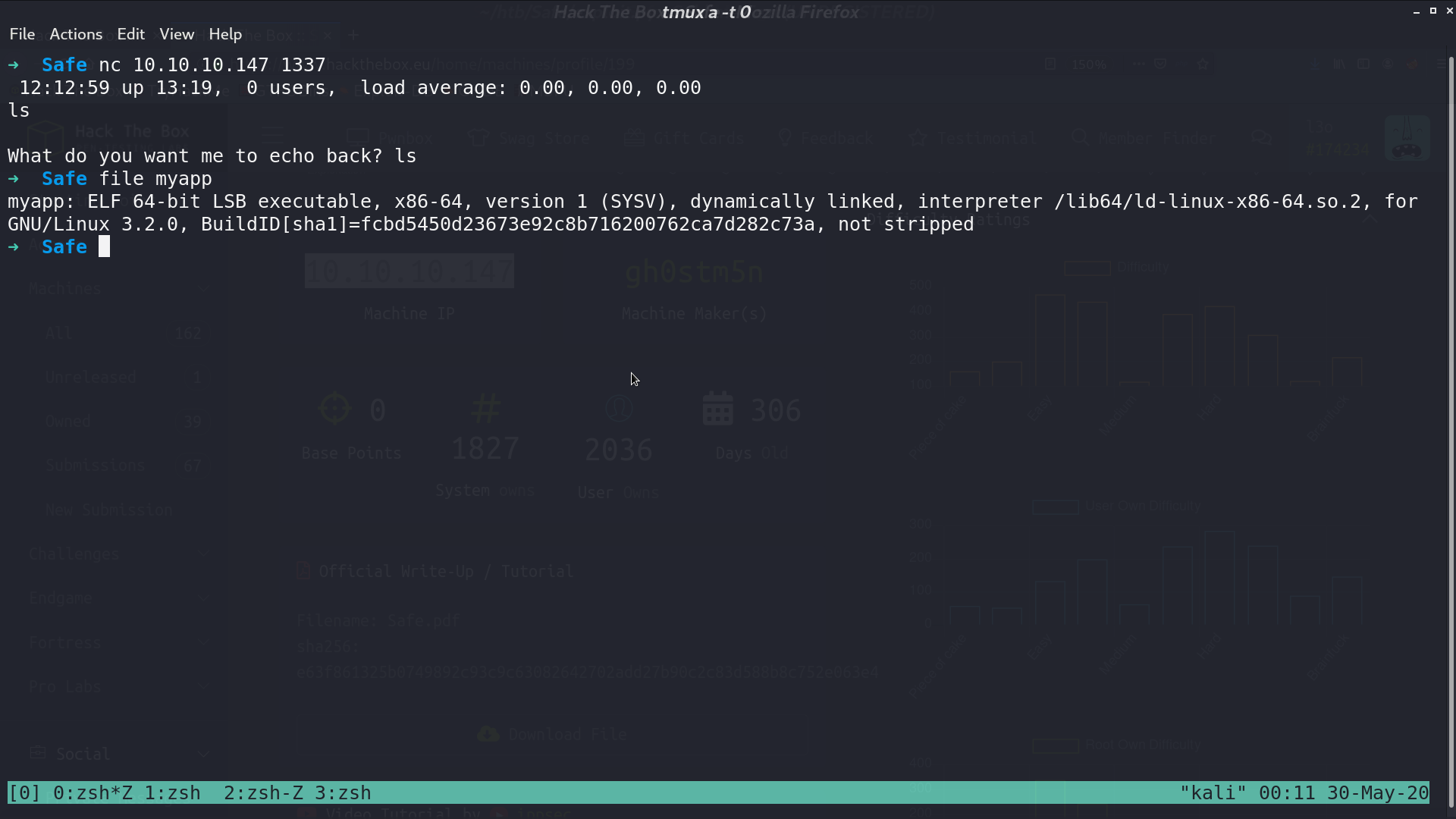Close the terminal window

point(1449,11)
